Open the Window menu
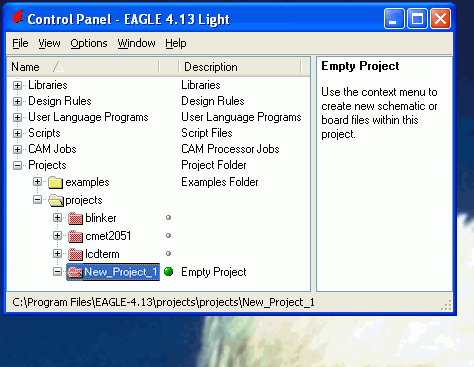 click(x=136, y=43)
